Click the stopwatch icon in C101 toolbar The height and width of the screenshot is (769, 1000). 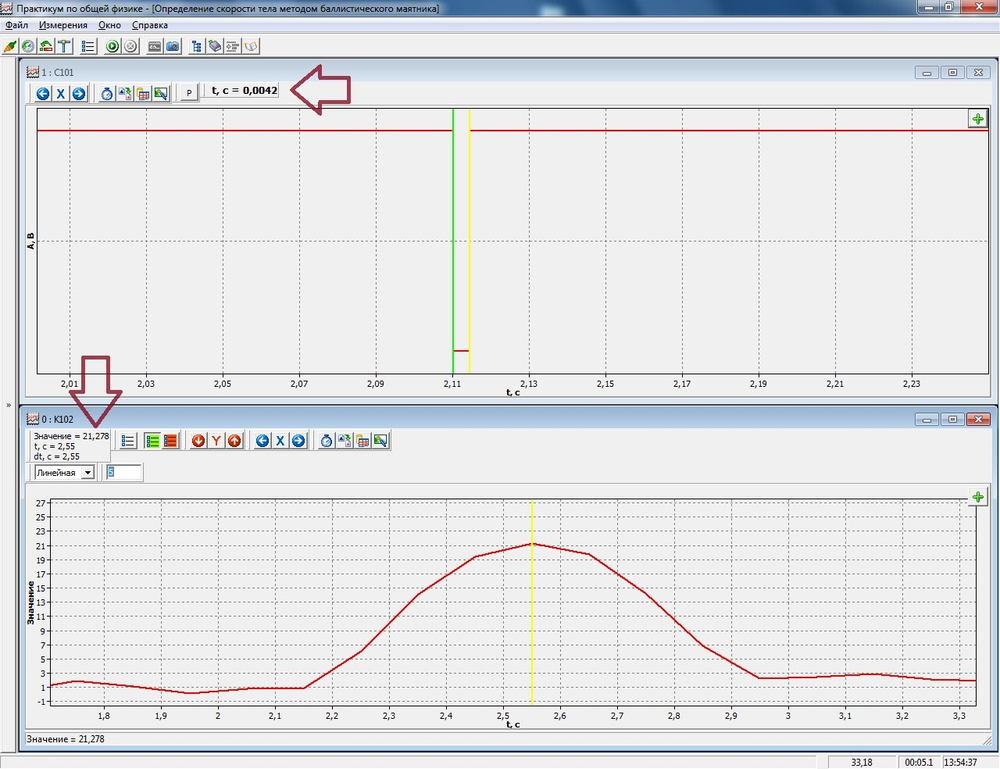coord(107,94)
